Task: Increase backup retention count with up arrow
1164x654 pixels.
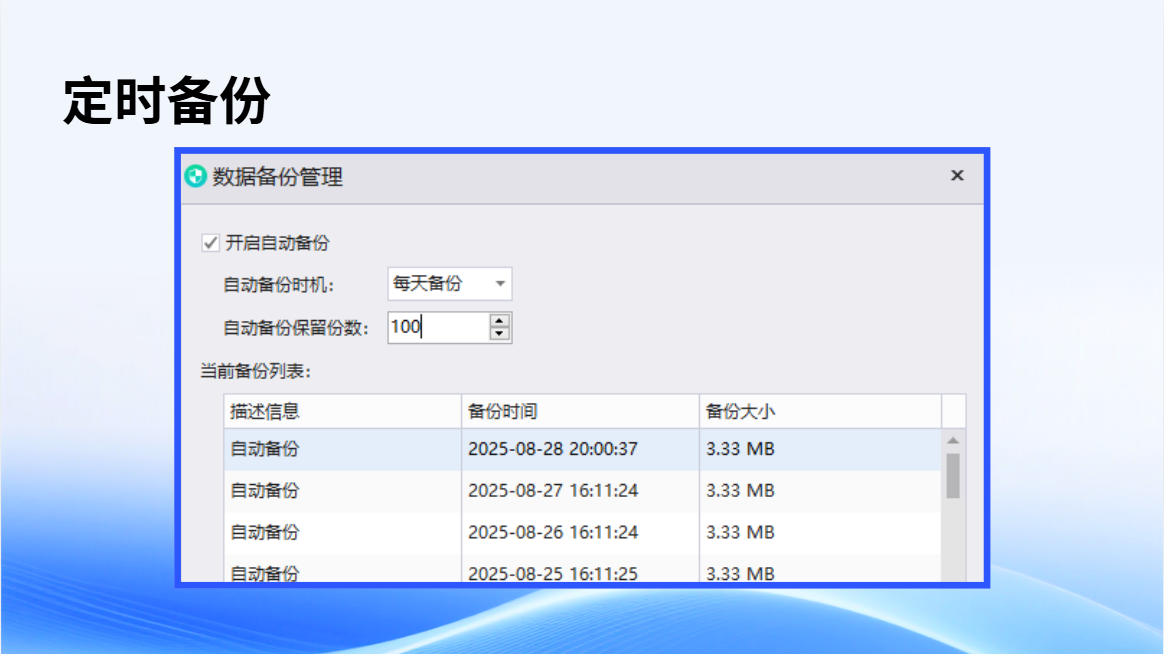Action: [x=500, y=321]
